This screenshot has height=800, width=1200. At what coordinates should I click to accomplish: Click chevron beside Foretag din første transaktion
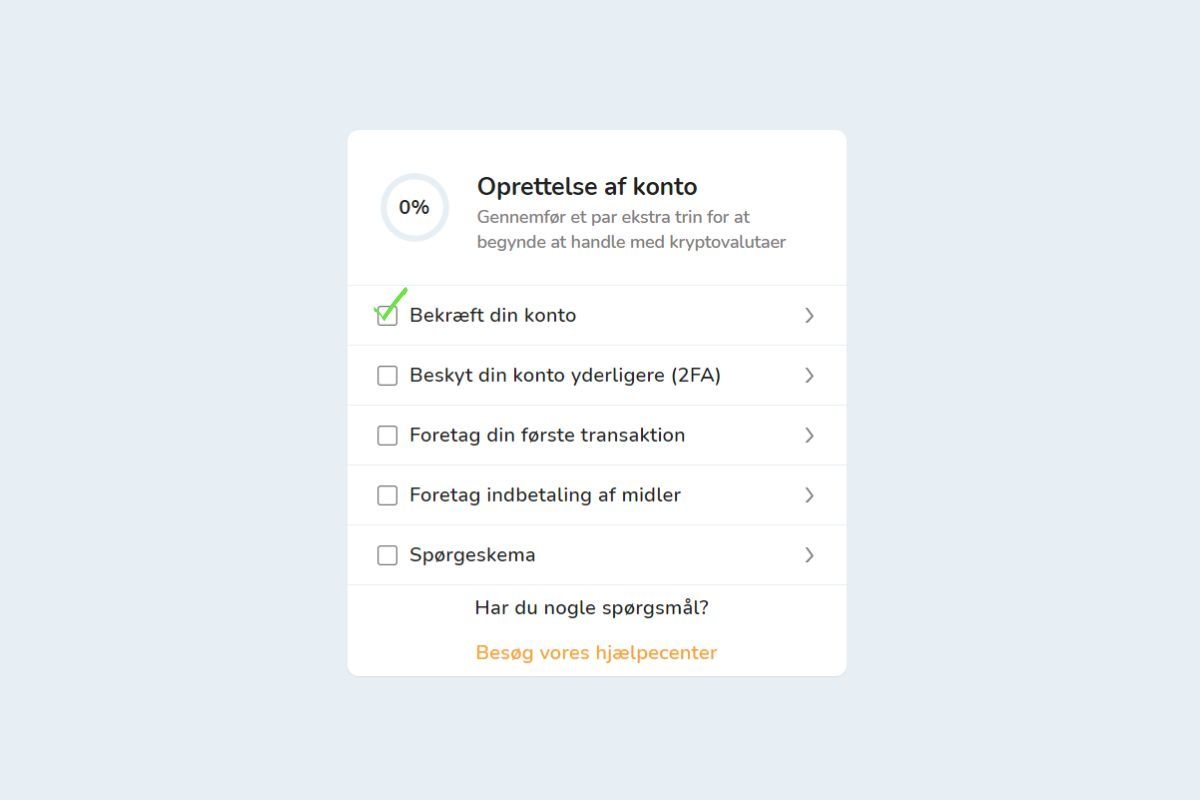click(x=810, y=436)
